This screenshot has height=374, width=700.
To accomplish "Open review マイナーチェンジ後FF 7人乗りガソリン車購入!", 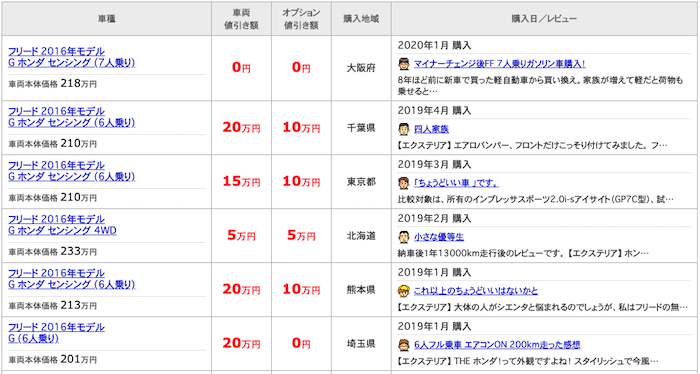I will [500, 64].
